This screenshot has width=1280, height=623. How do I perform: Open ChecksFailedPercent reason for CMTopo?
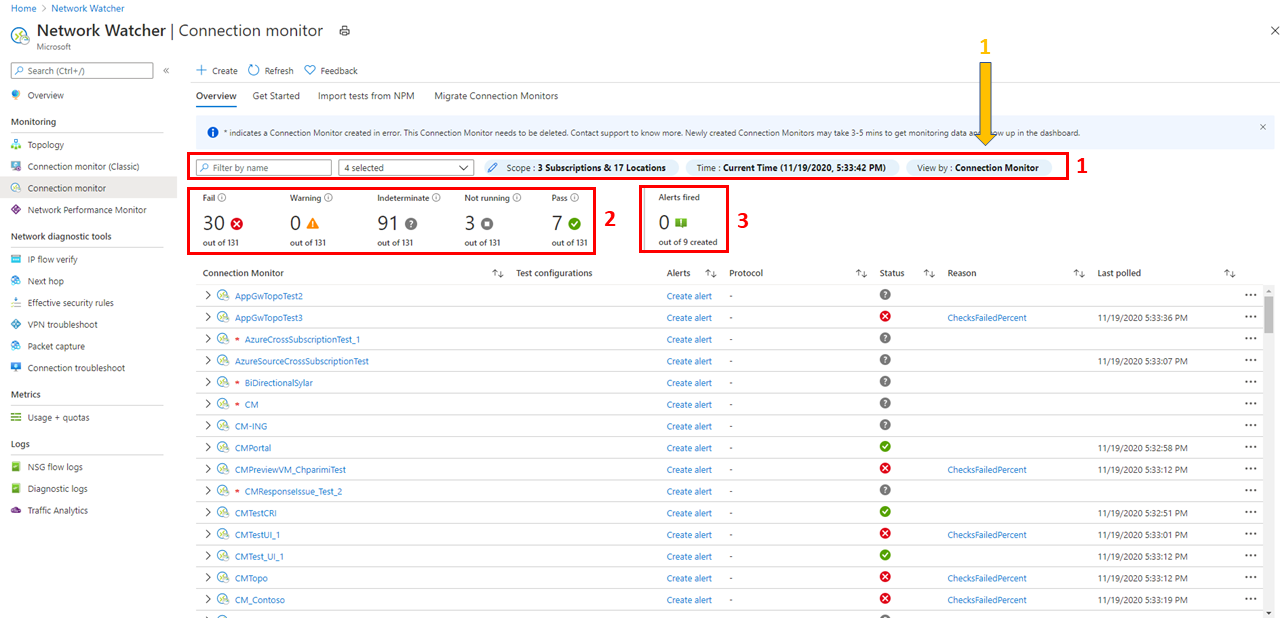tap(986, 578)
